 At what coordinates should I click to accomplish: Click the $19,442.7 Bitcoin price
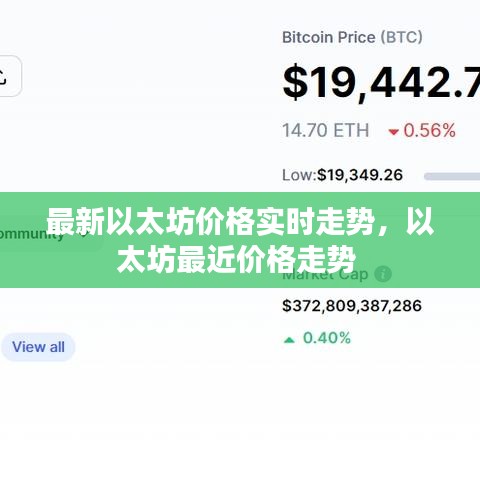coord(381,83)
